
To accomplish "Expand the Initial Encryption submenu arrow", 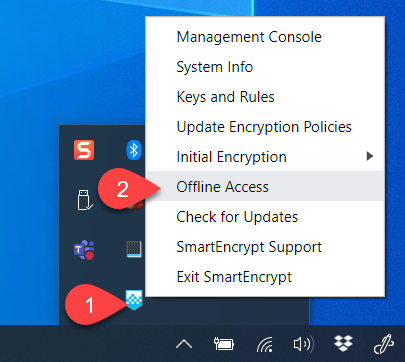I will tap(369, 156).
